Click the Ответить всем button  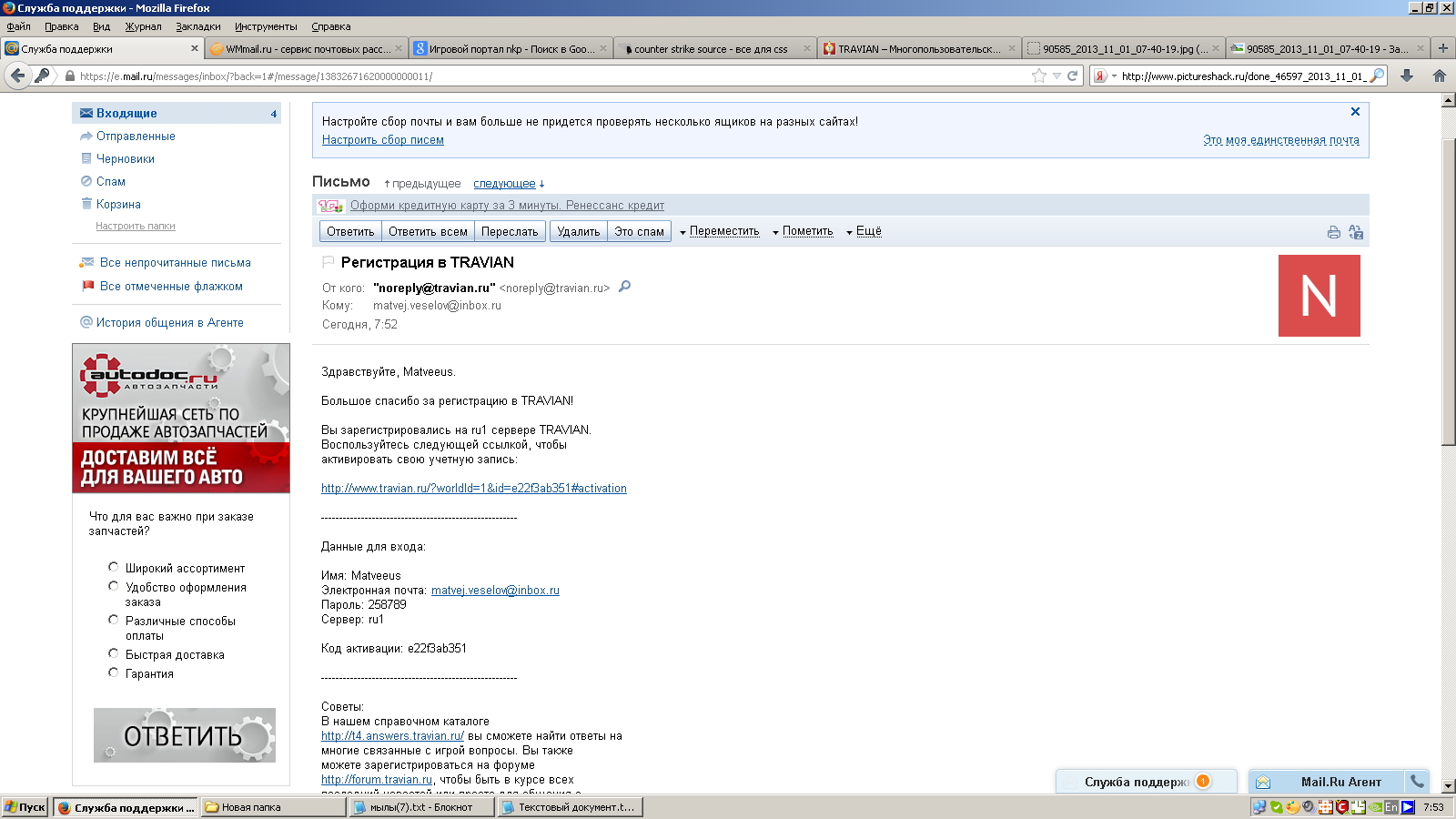[428, 231]
